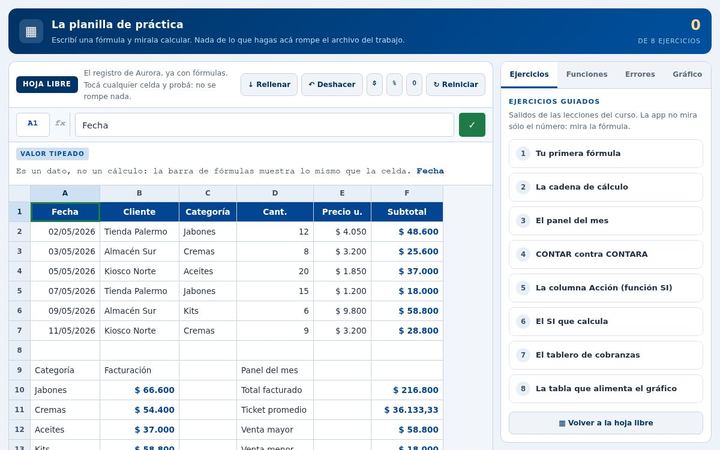Select the HOJA LIBRE badge
Screen dimensions: 720x450
(x=47, y=84)
